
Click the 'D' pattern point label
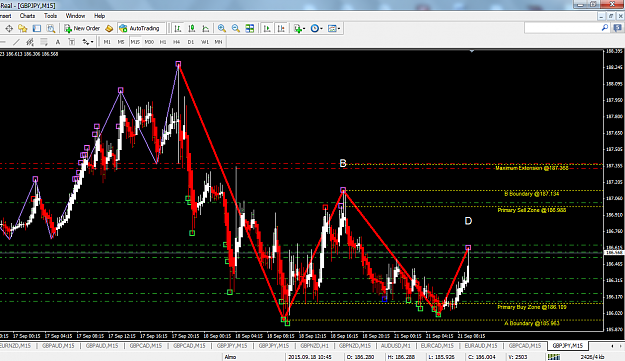pyautogui.click(x=468, y=221)
